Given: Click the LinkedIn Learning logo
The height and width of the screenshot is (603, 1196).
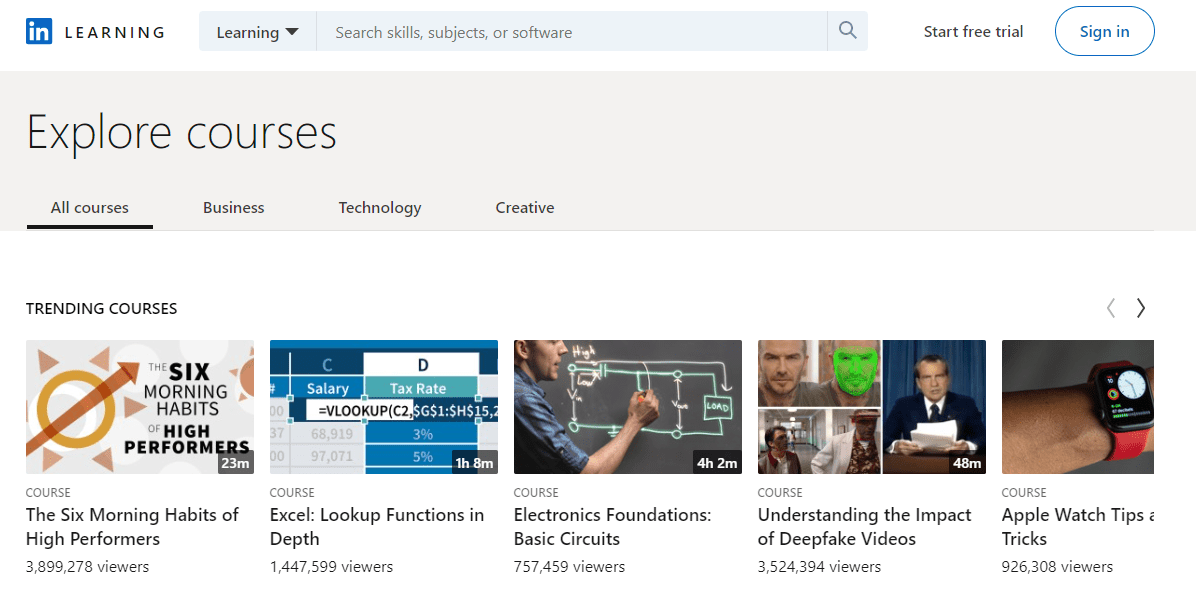Looking at the screenshot, I should (x=95, y=32).
